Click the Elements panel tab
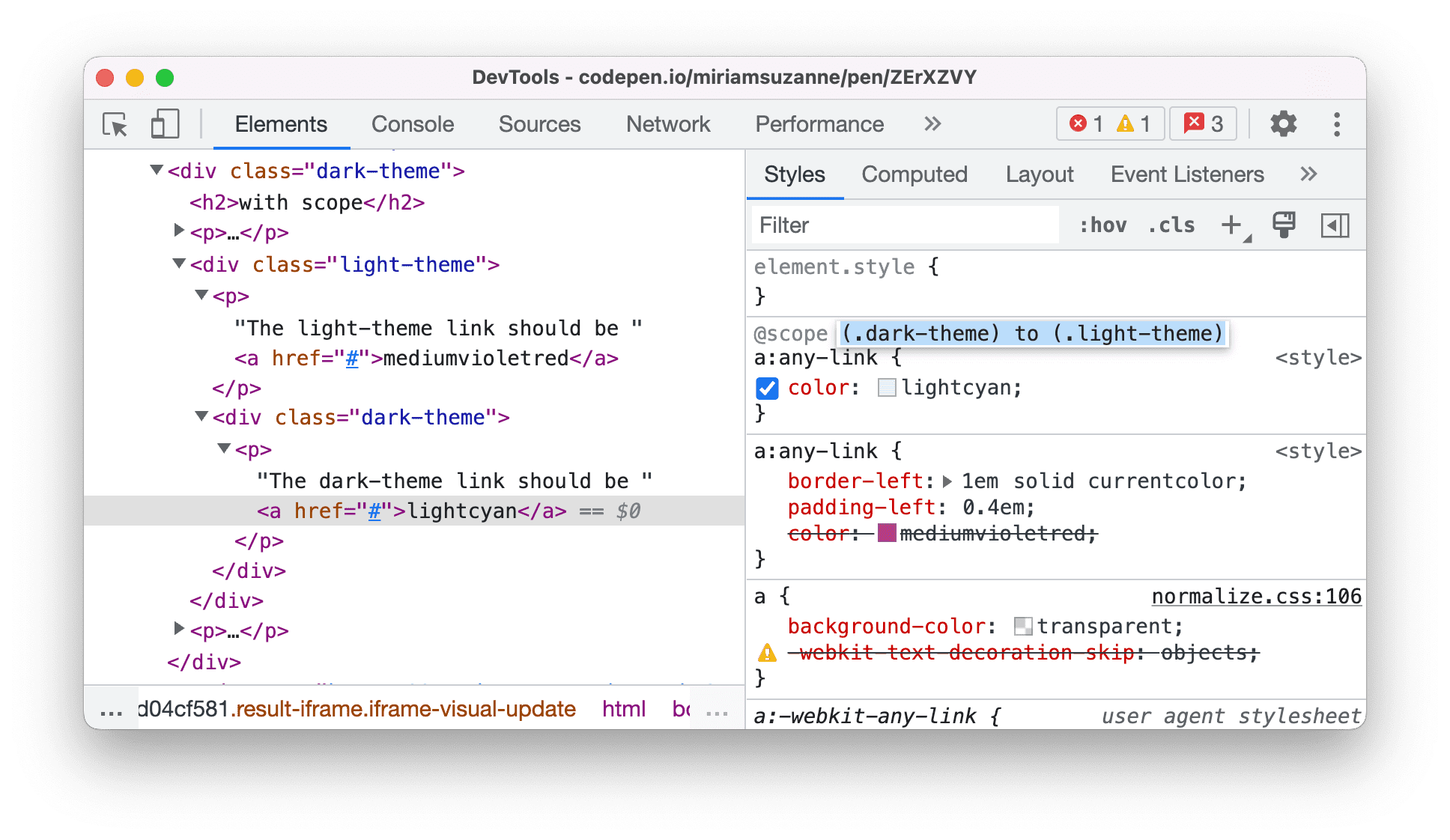Viewport: 1450px width, 840px height. click(x=279, y=124)
